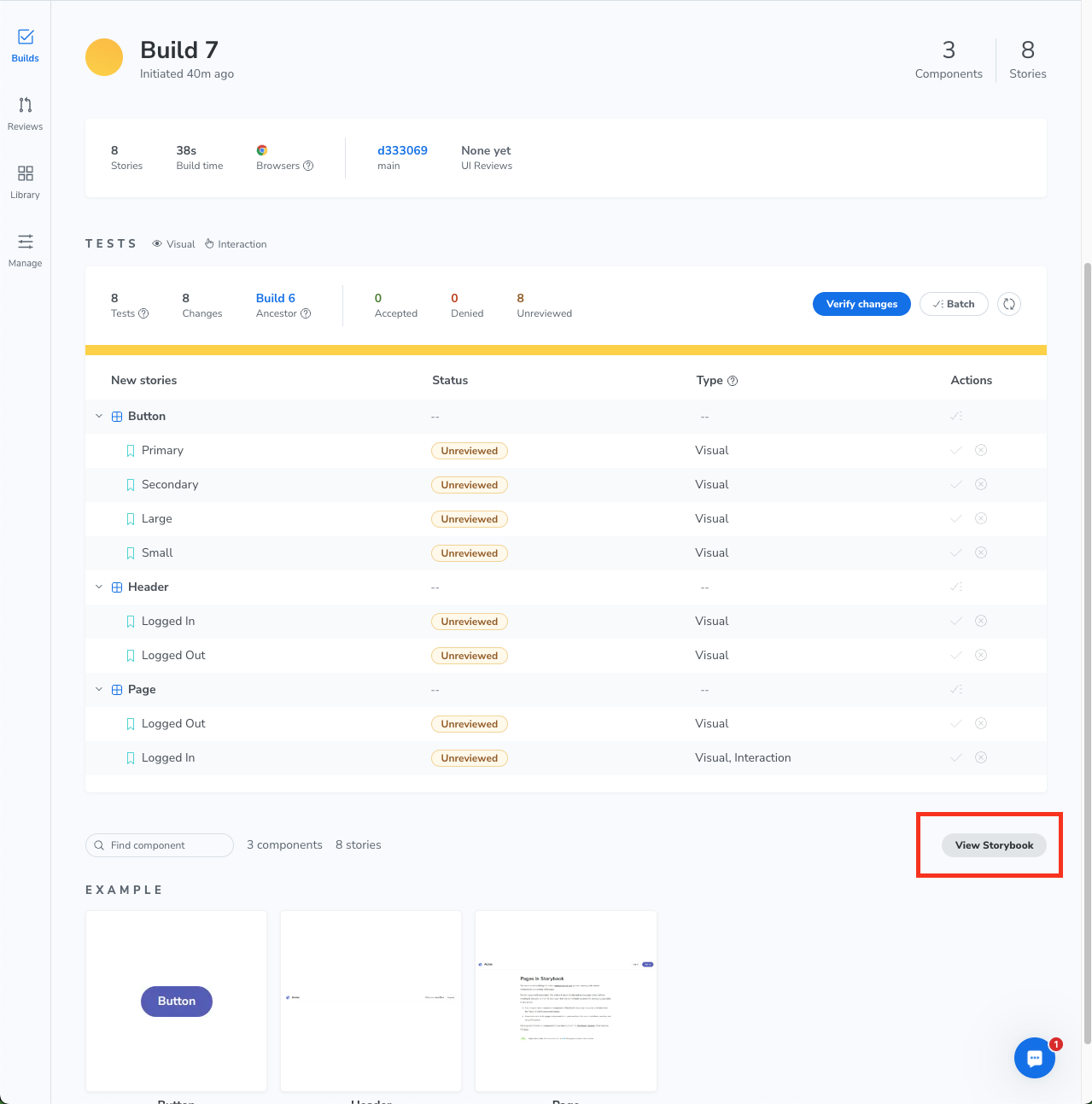This screenshot has width=1092, height=1104.
Task: Open the Builds section in sidebar
Action: [25, 46]
